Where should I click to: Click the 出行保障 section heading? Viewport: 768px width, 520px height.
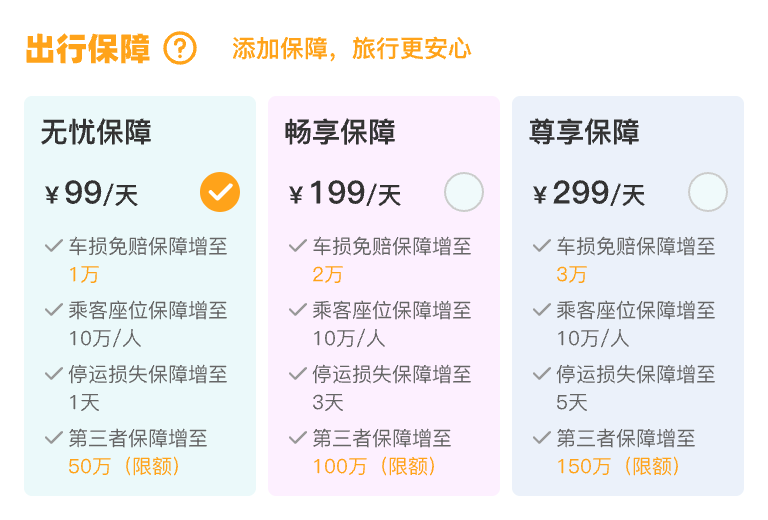[x=88, y=48]
